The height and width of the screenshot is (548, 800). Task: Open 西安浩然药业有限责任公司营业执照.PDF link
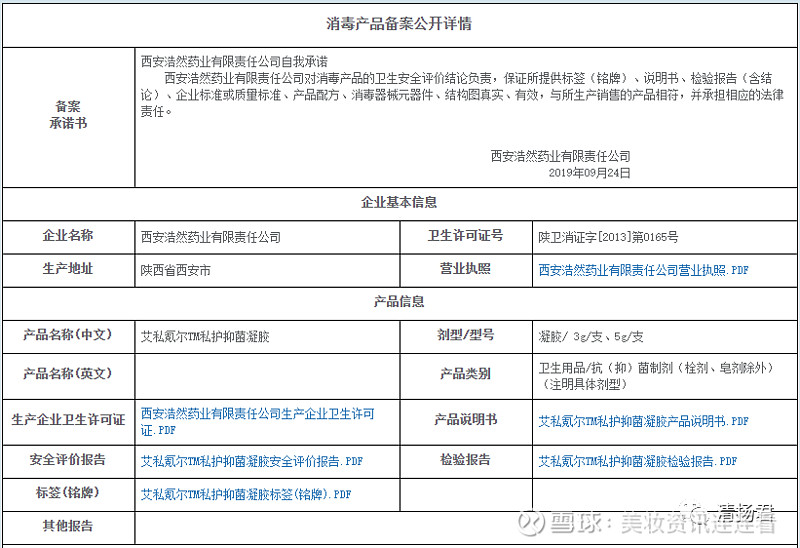pos(643,270)
